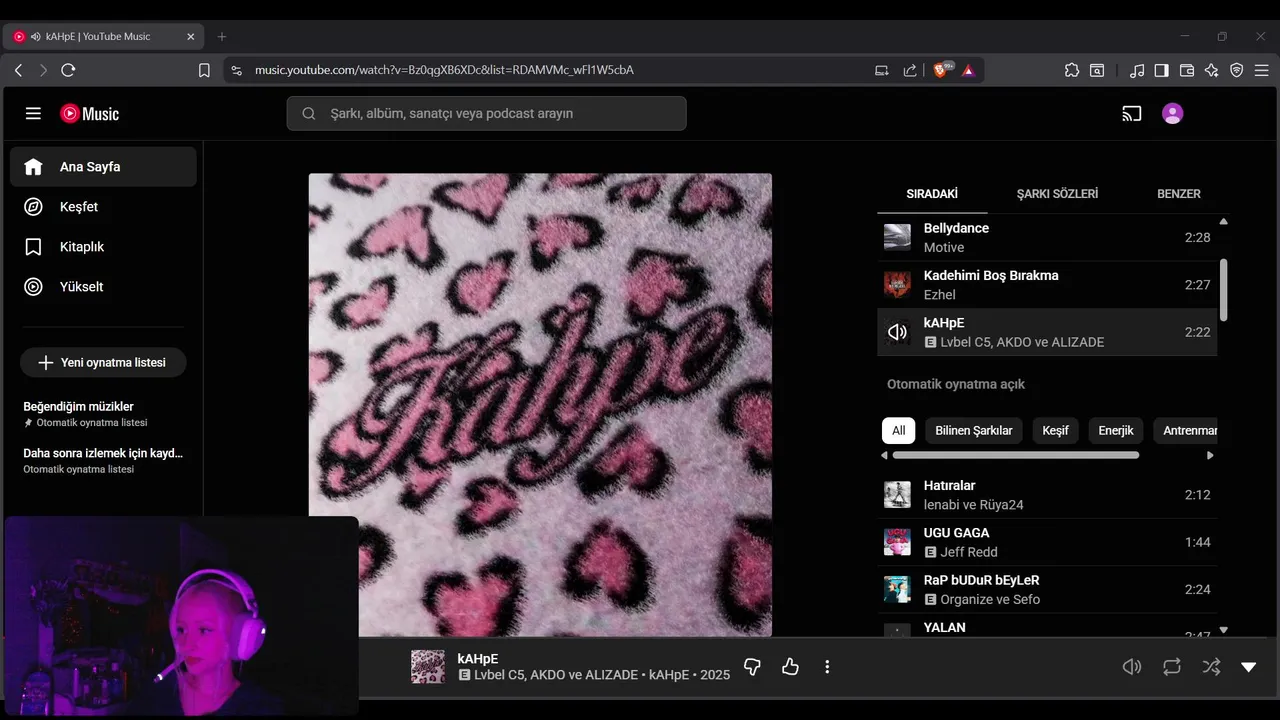This screenshot has height=720, width=1280.
Task: Open more actions for kAHpE in player bar
Action: coord(827,666)
